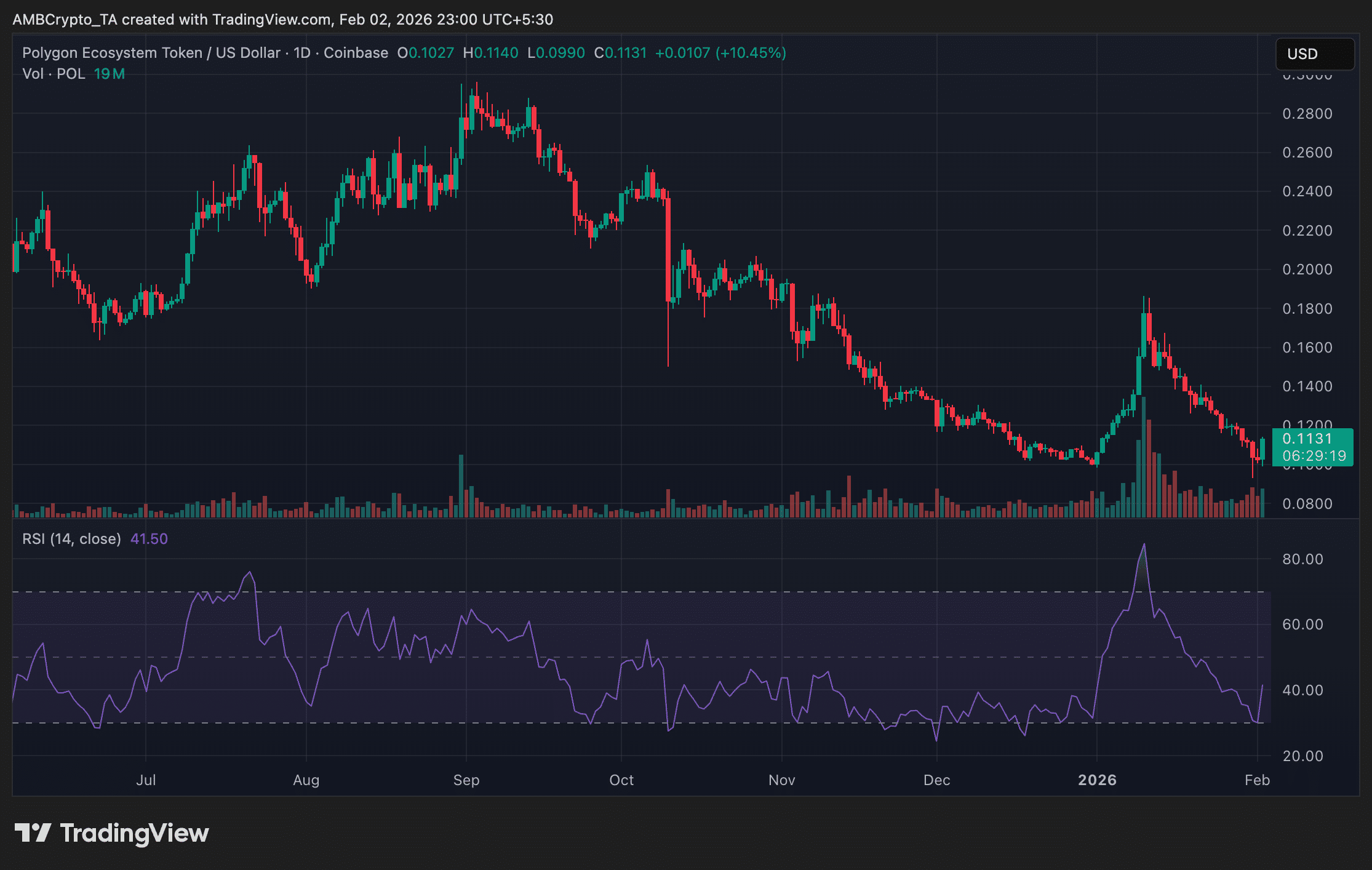Click the 19 M volume value
The width and height of the screenshot is (1372, 870).
[x=110, y=74]
